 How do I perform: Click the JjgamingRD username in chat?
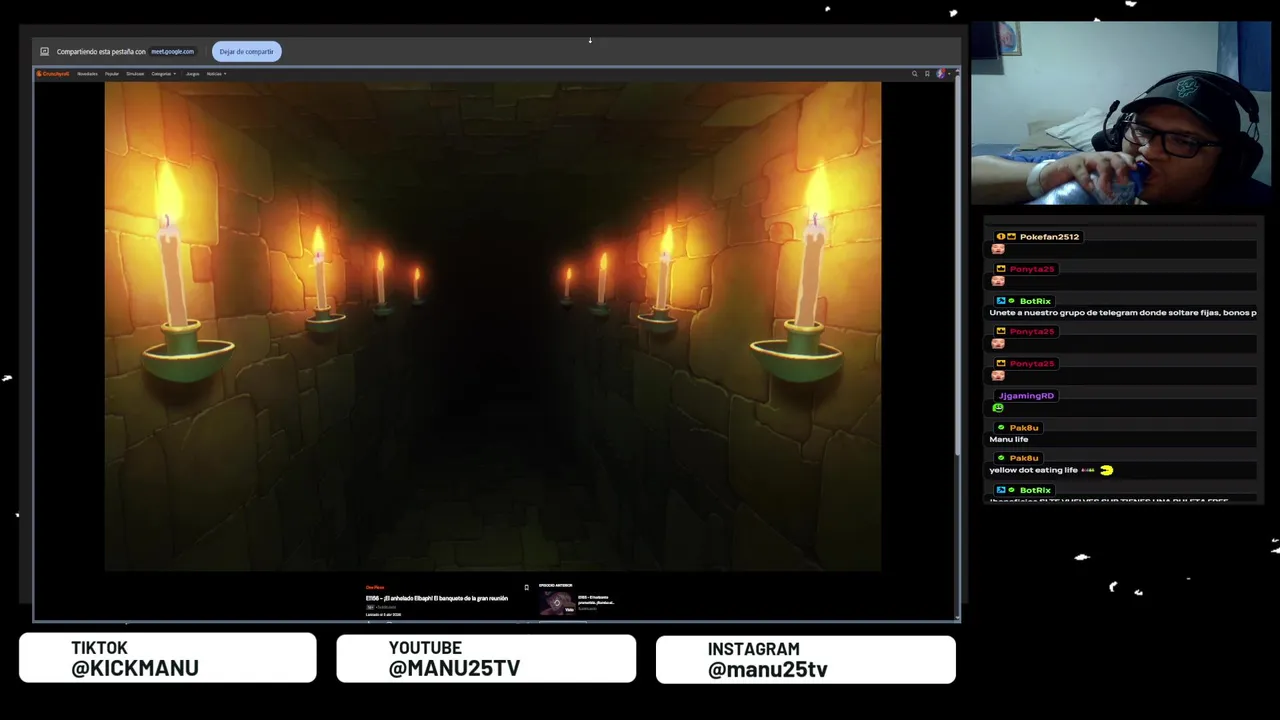[x=1026, y=396]
